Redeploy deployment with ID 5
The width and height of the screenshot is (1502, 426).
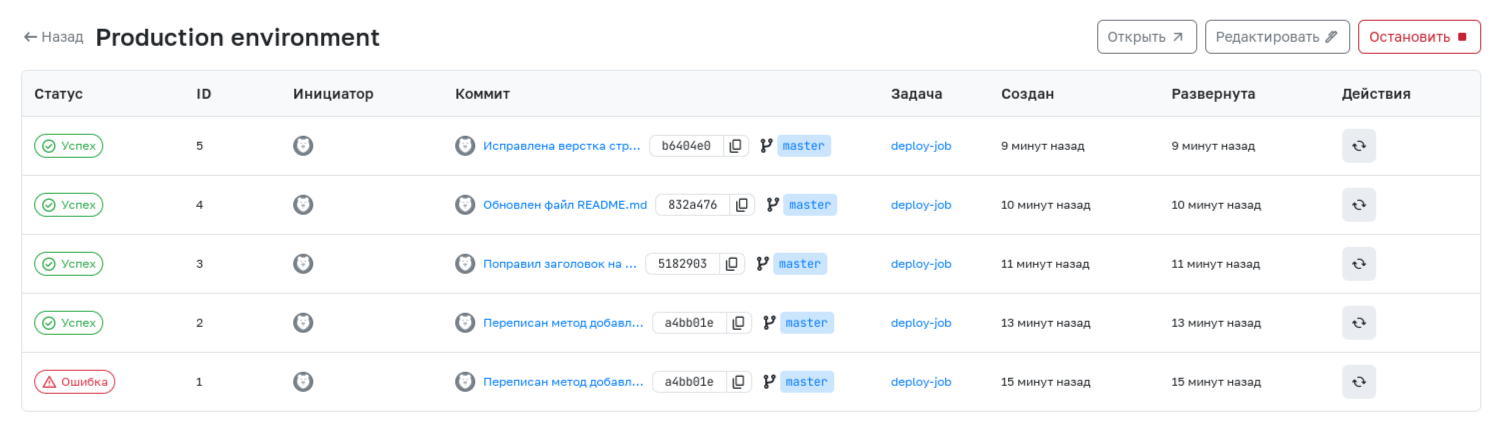(1359, 146)
